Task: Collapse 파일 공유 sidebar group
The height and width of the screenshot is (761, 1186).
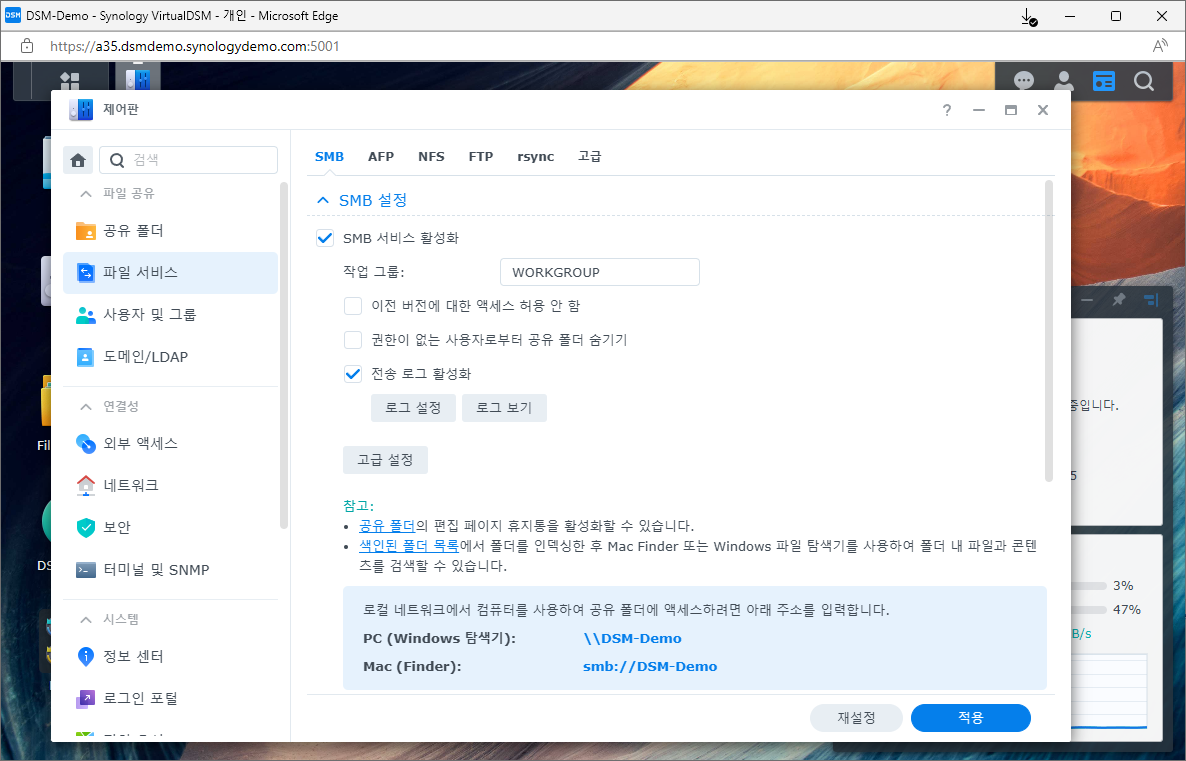Action: click(x=85, y=194)
